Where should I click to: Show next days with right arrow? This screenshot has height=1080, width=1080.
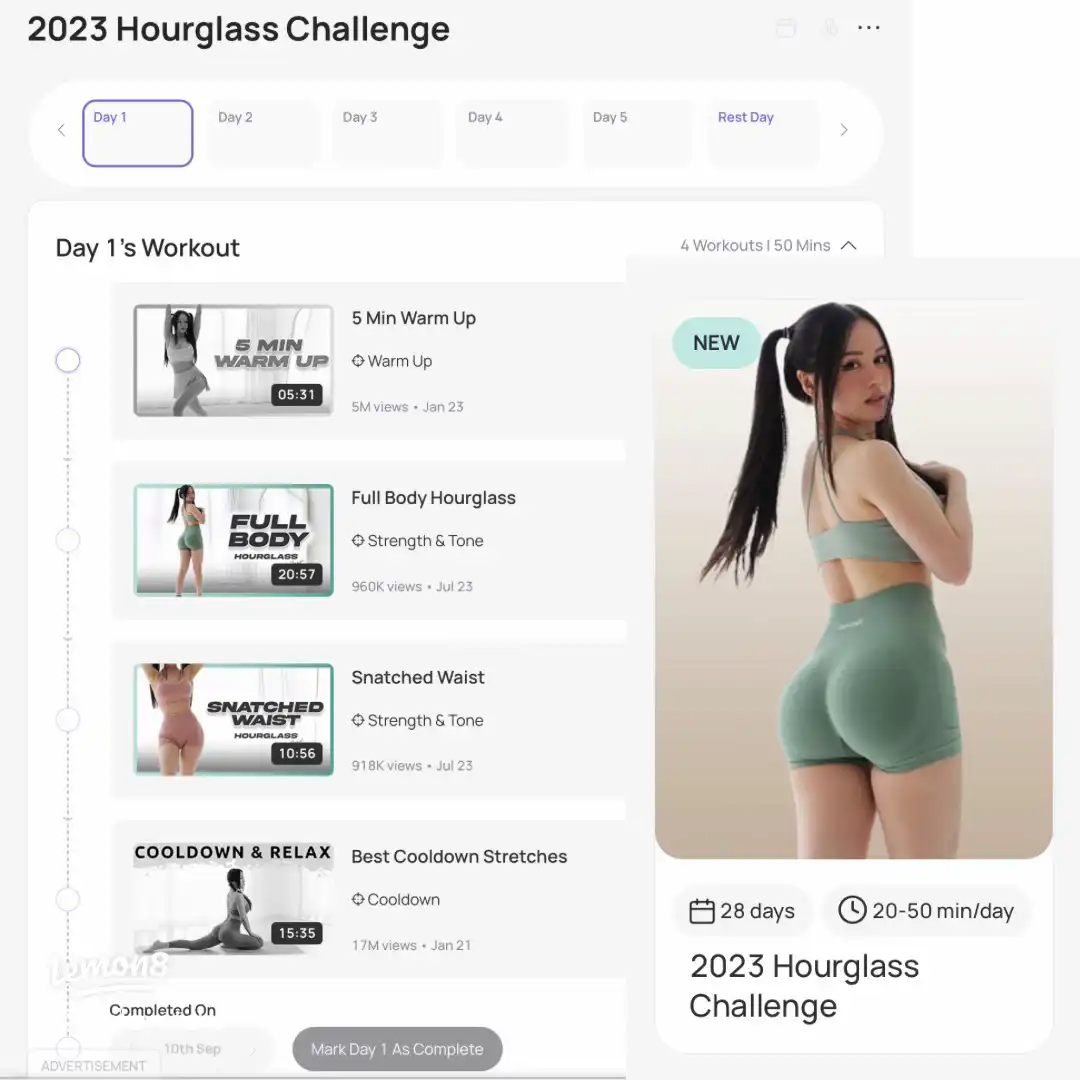click(844, 129)
